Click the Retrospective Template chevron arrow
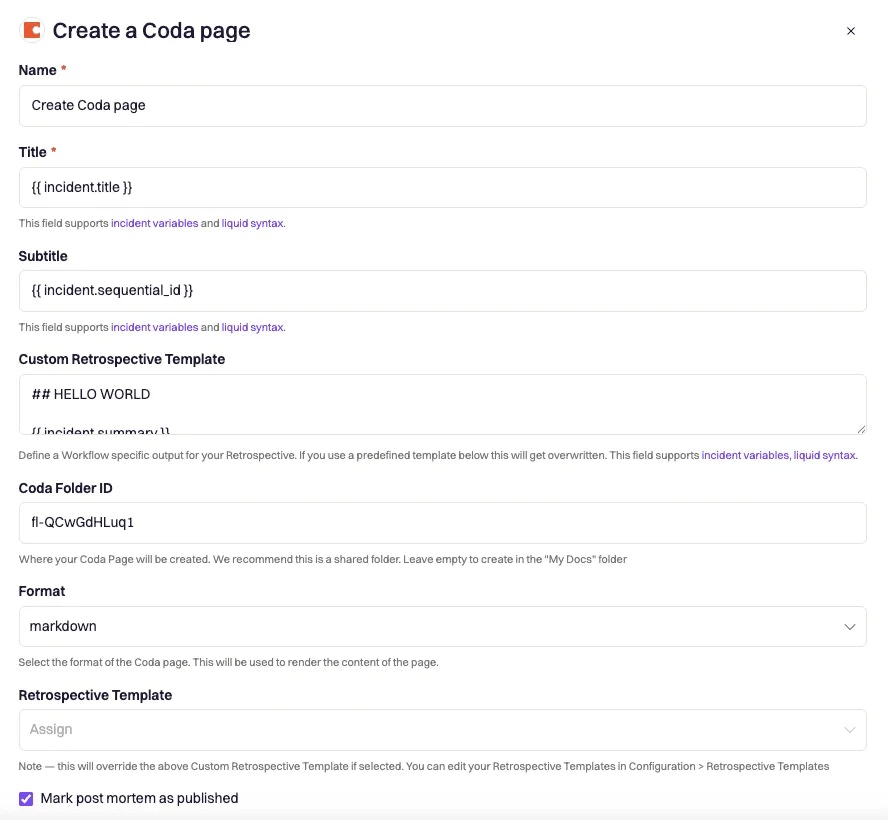The image size is (888, 820). (849, 730)
